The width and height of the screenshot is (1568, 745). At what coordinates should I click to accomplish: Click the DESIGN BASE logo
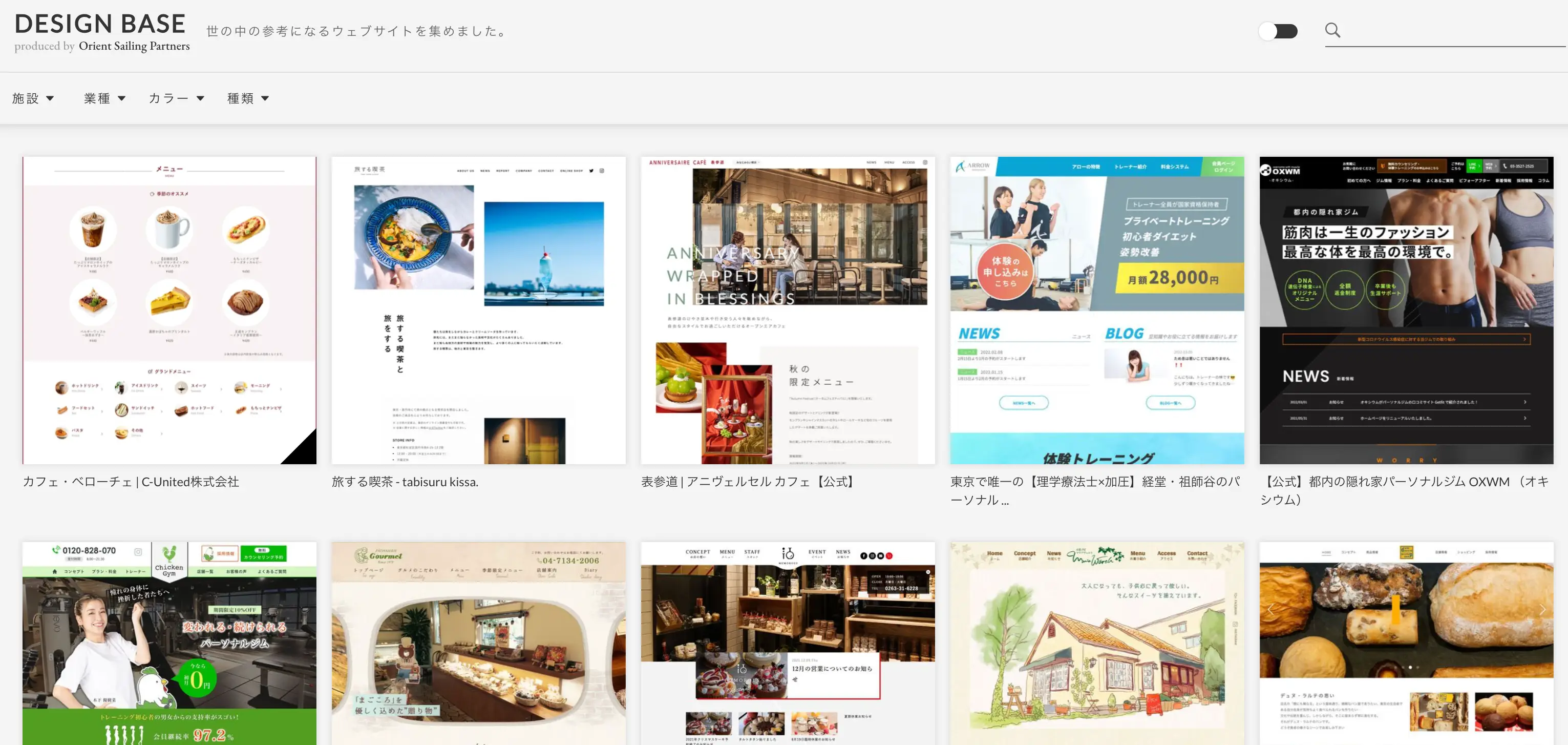(100, 25)
